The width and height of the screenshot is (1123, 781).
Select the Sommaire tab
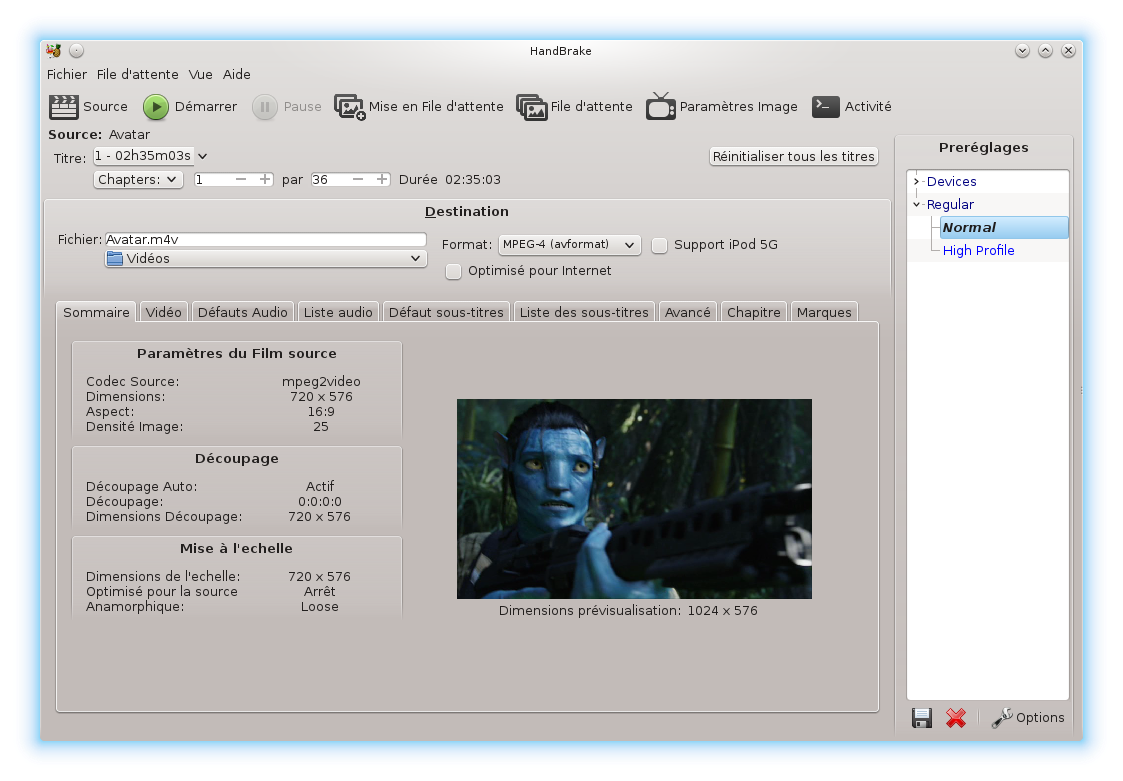96,312
